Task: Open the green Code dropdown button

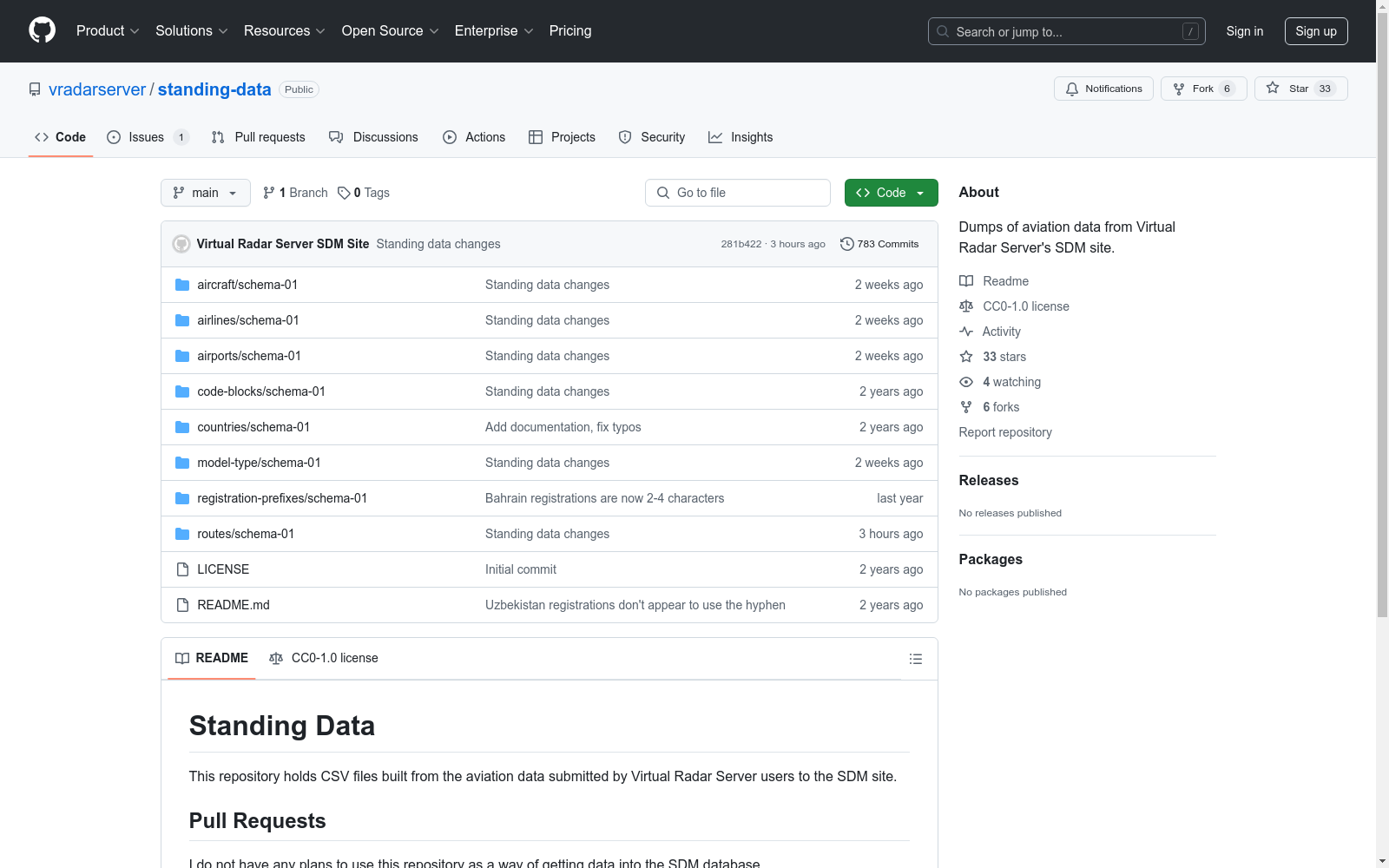Action: [891, 193]
